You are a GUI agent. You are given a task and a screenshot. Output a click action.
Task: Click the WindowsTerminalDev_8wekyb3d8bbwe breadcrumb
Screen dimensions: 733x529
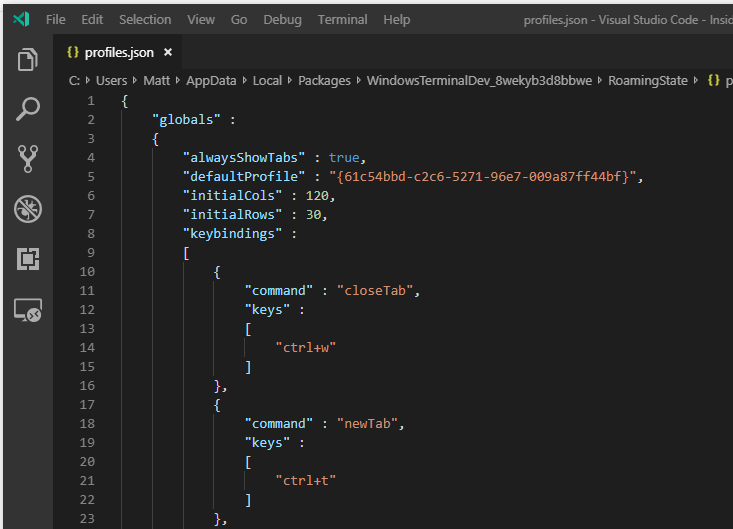478,80
